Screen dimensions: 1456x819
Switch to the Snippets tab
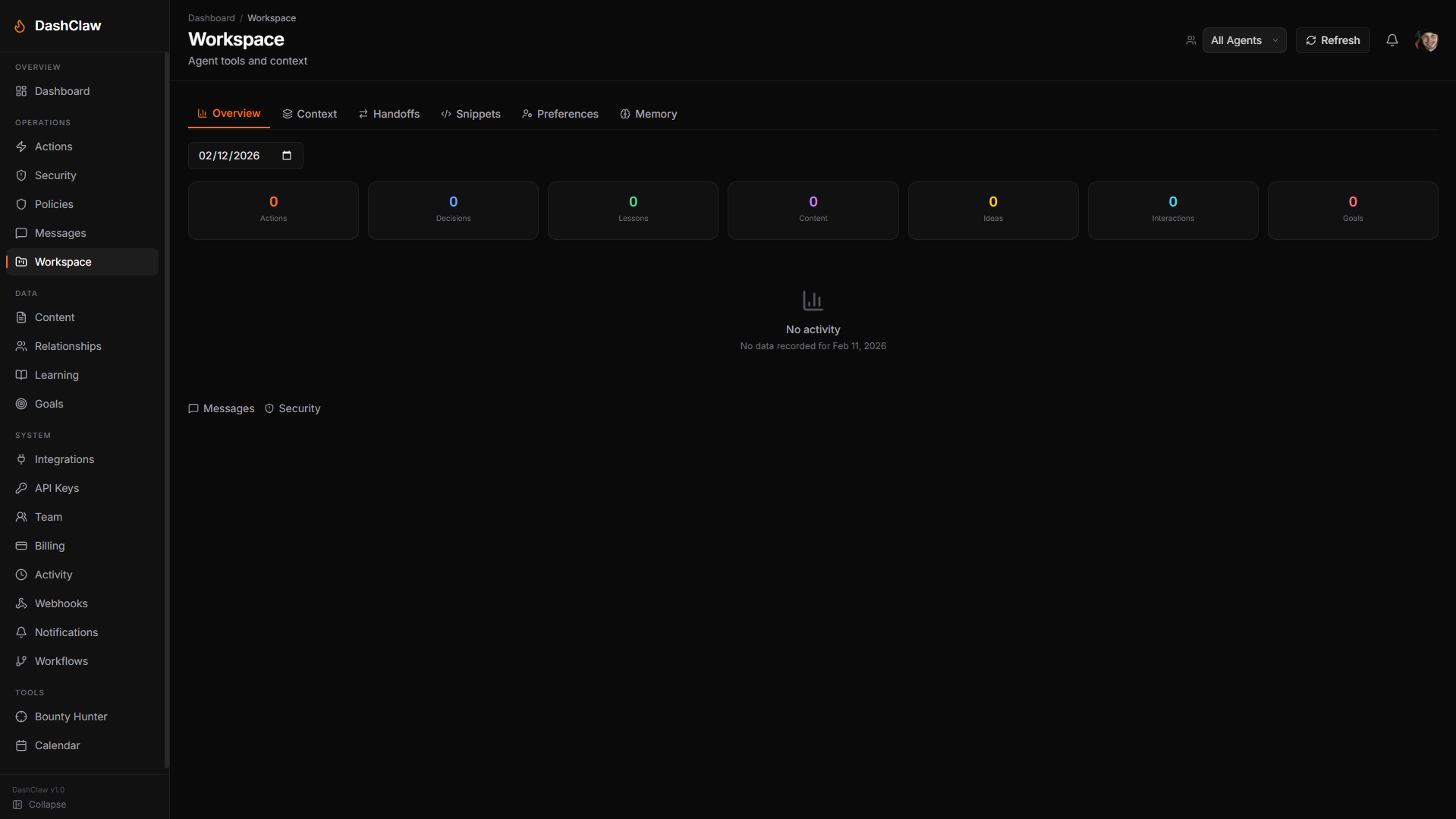tap(470, 114)
